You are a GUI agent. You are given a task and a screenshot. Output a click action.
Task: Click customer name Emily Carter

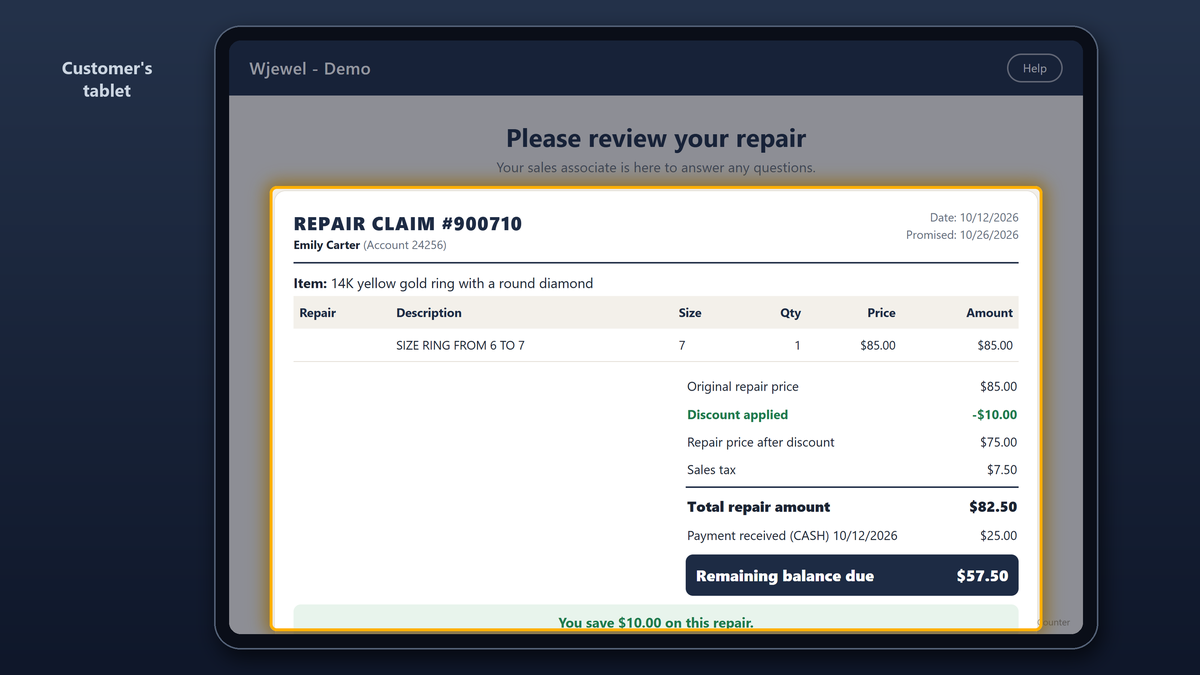(327, 245)
